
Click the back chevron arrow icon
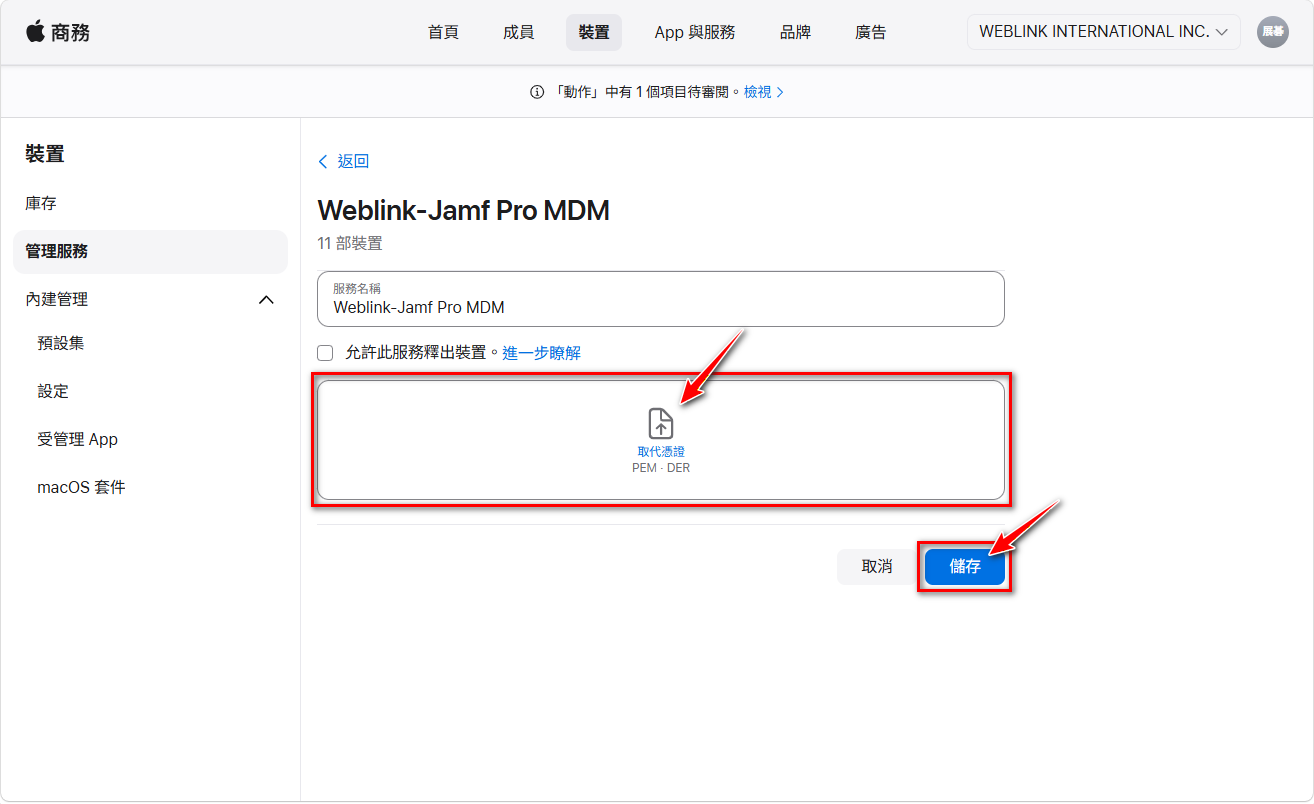click(x=323, y=162)
